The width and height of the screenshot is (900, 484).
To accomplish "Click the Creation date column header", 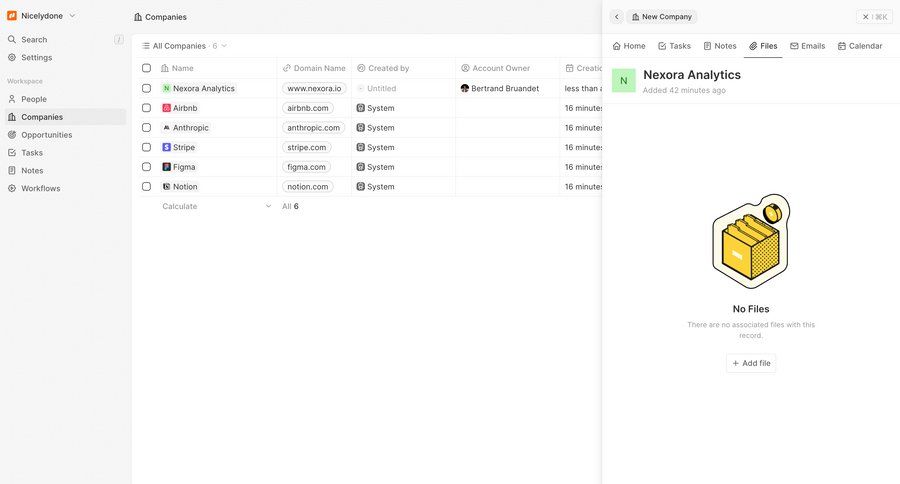I will click(583, 68).
